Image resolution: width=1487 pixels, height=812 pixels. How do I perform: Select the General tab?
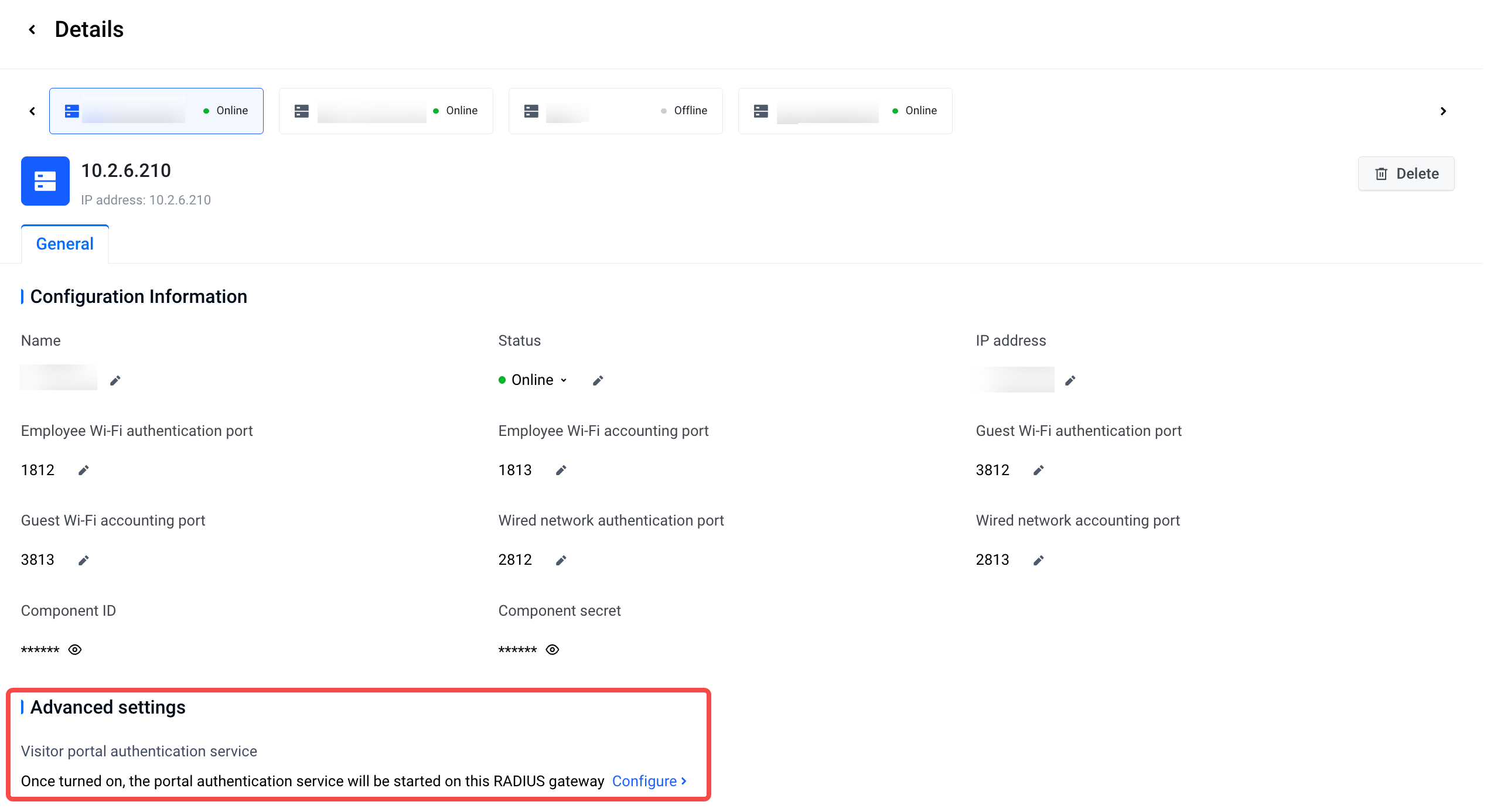pyautogui.click(x=65, y=244)
